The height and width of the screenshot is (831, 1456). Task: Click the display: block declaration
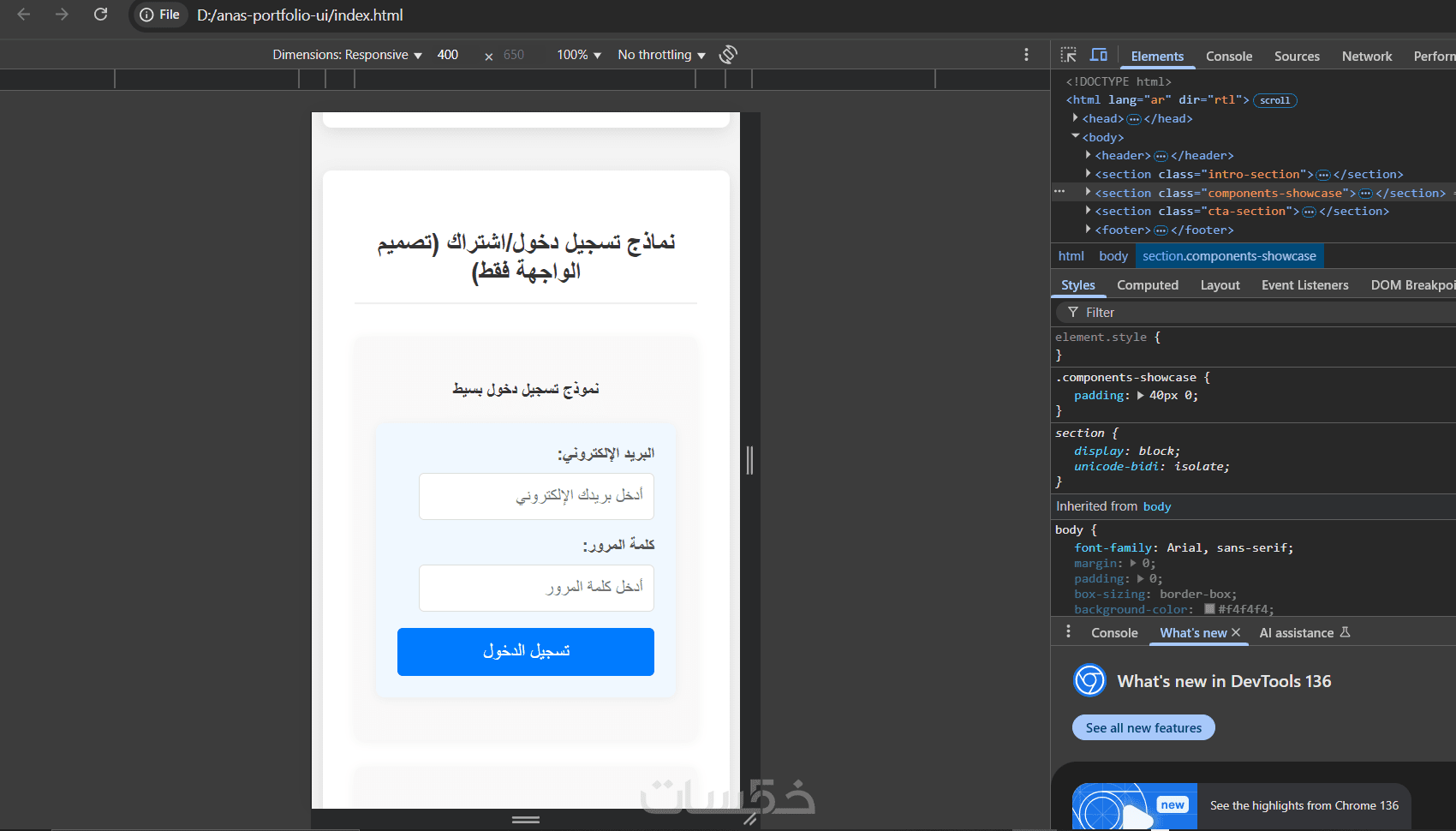[x=1127, y=451]
